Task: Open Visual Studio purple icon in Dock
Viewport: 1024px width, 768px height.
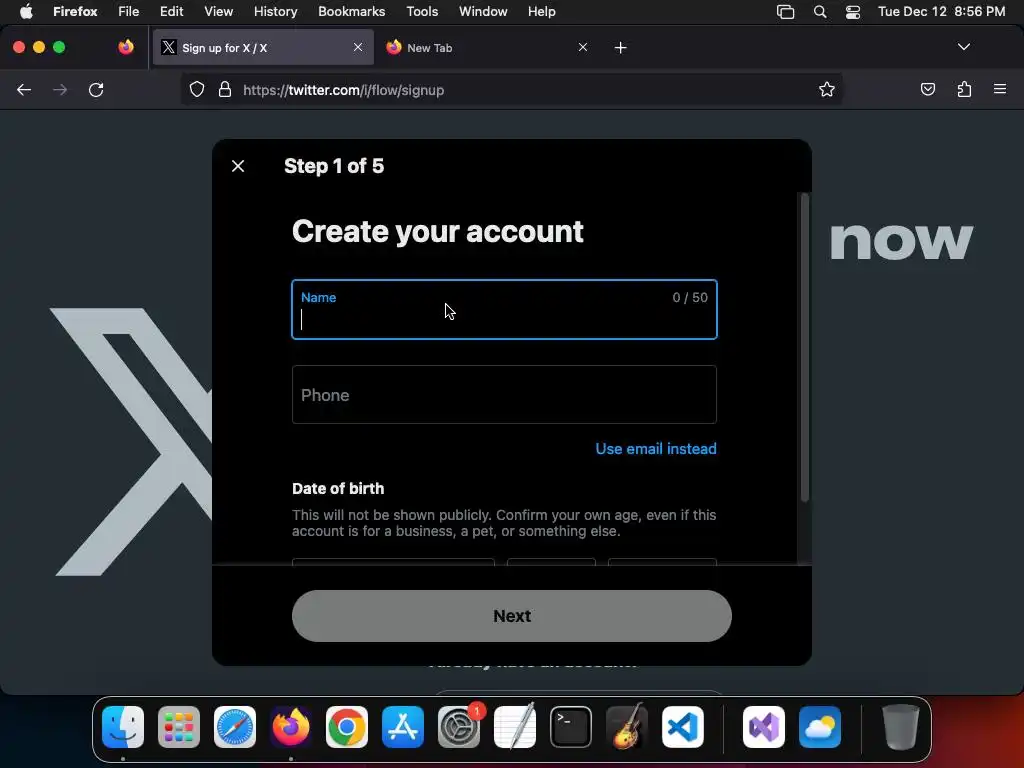Action: coord(763,727)
